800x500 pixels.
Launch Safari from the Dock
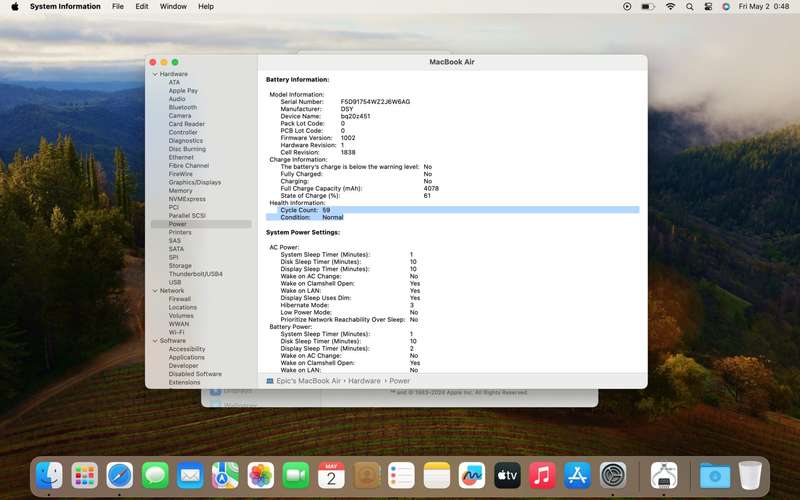(x=120, y=476)
